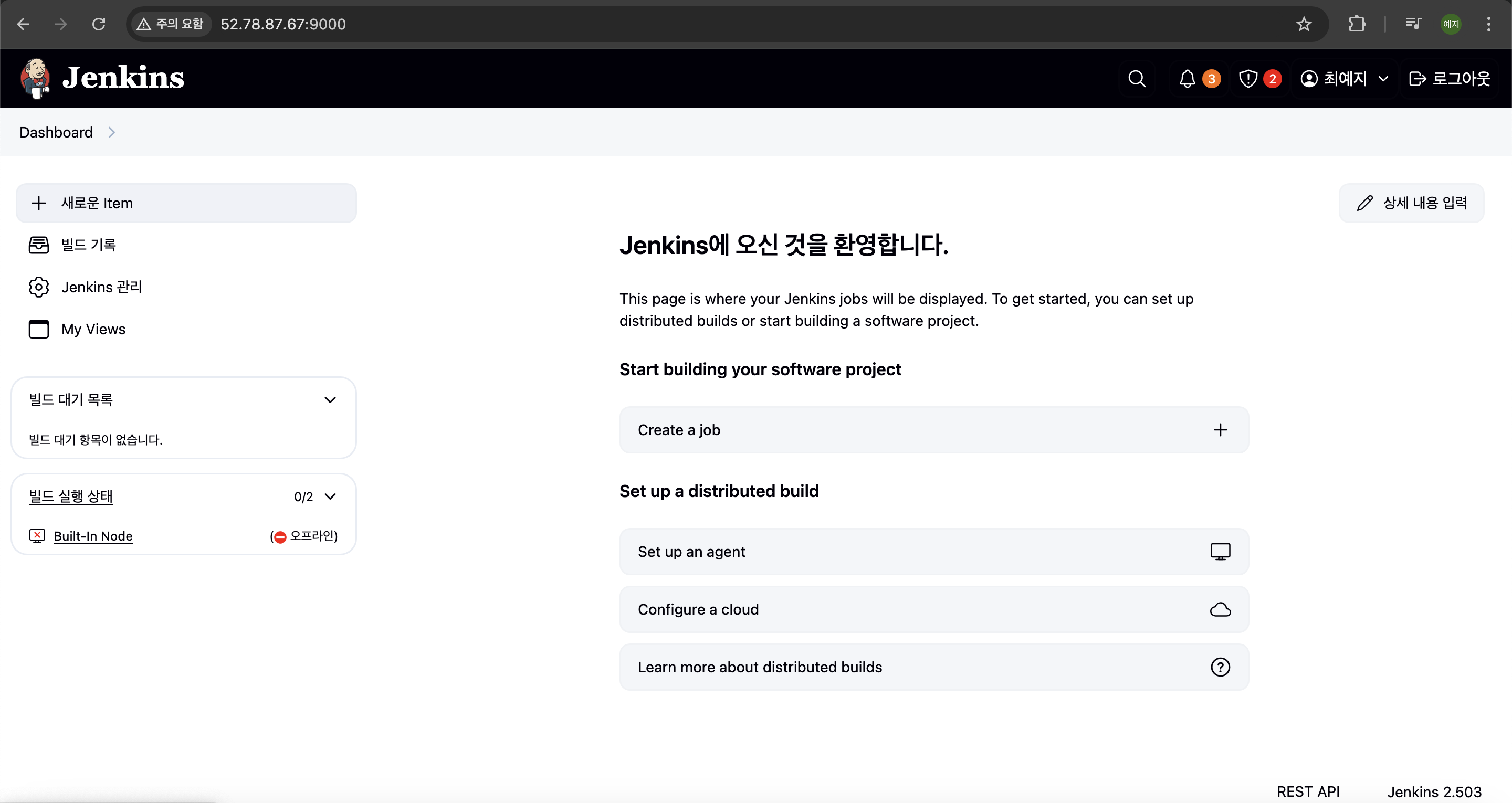Create a 새로운 Item from sidebar
Image resolution: width=1512 pixels, height=803 pixels.
coord(186,203)
